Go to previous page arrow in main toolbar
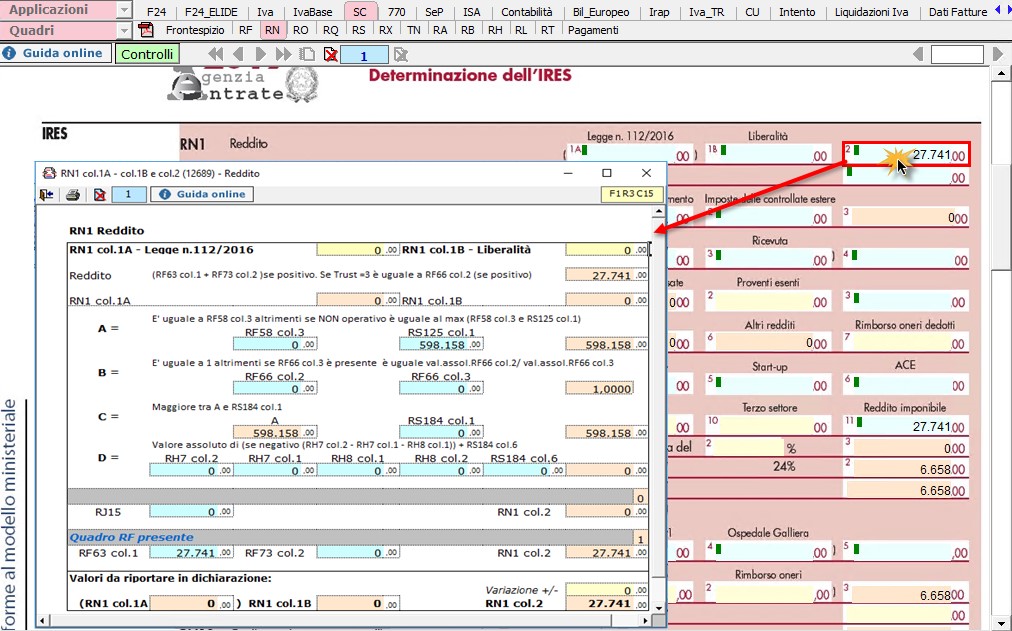The height and width of the screenshot is (631, 1012). coord(238,55)
